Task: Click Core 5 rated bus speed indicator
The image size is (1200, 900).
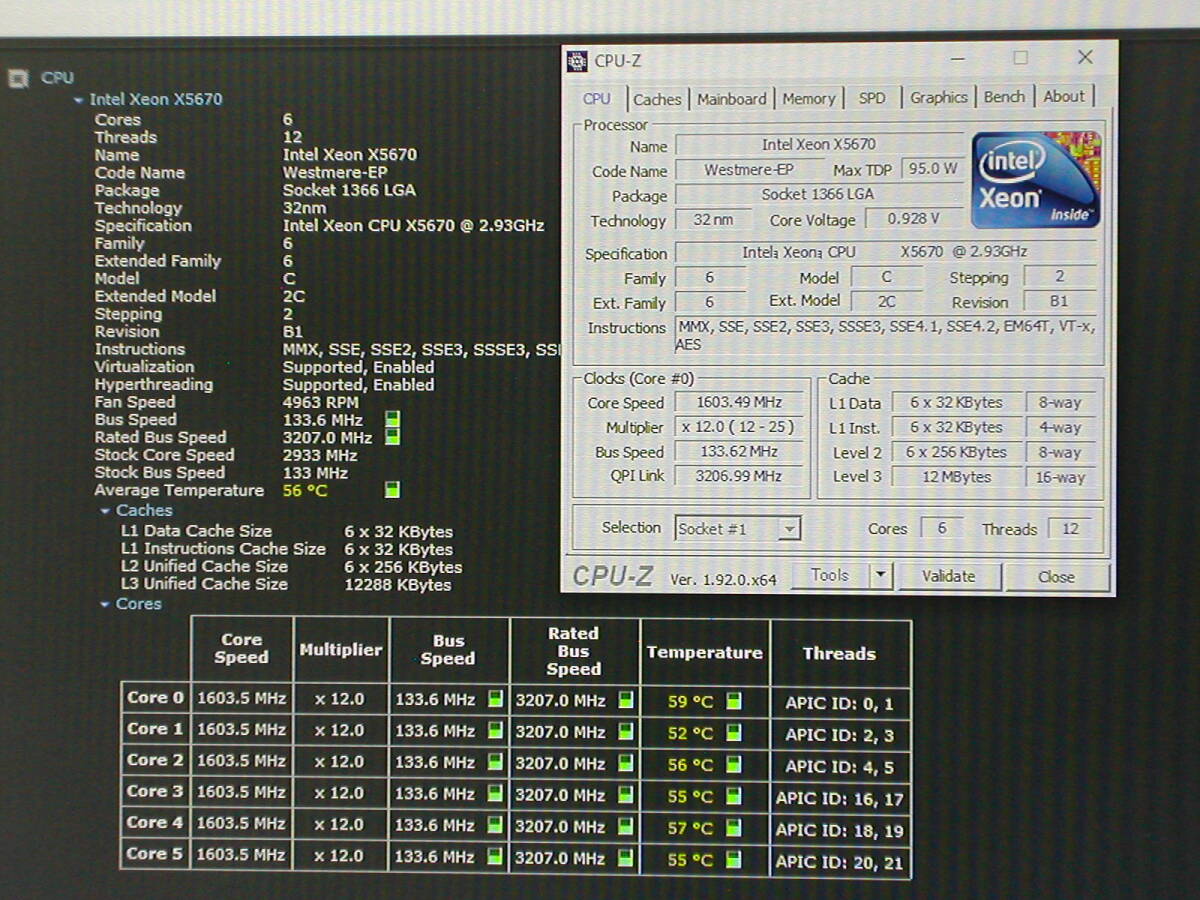Action: tap(626, 858)
